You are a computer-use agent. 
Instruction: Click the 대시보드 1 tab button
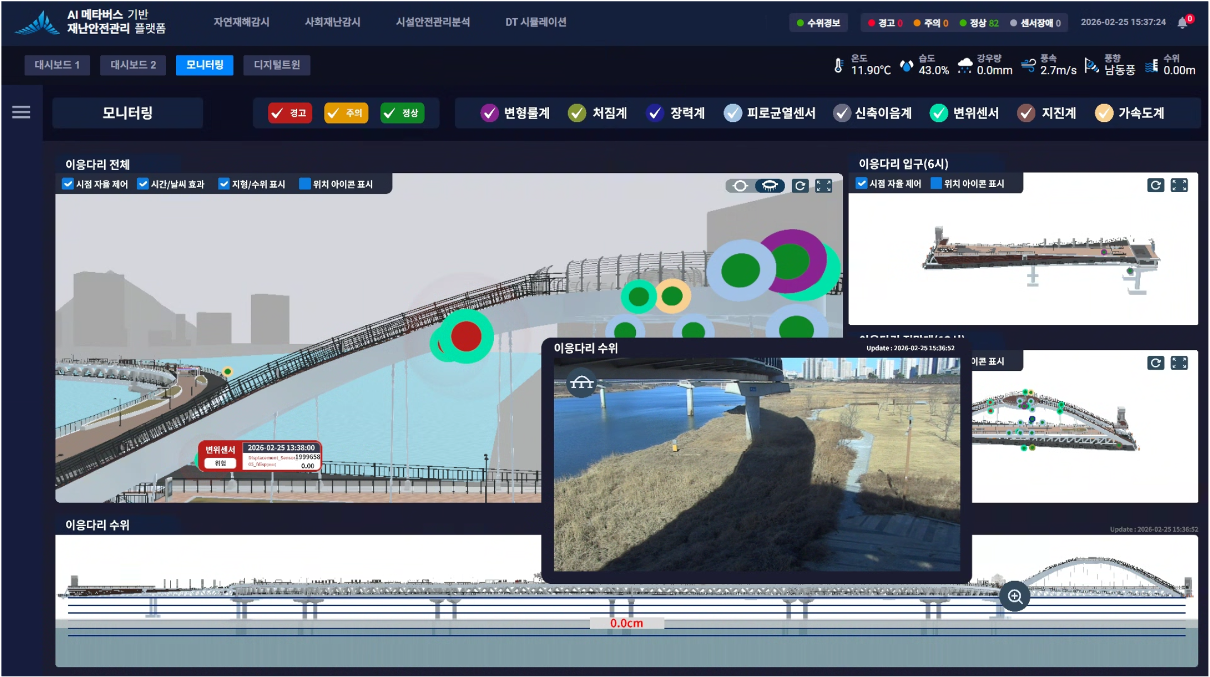click(x=58, y=66)
